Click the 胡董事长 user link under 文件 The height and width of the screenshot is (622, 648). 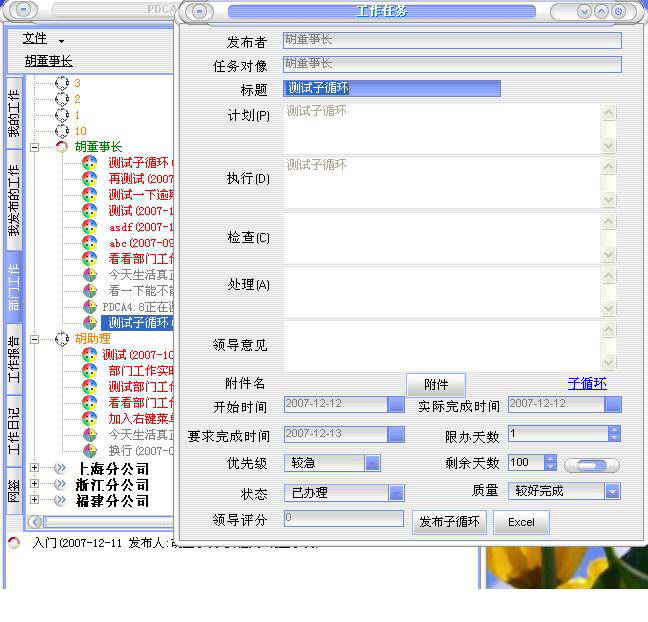click(48, 61)
